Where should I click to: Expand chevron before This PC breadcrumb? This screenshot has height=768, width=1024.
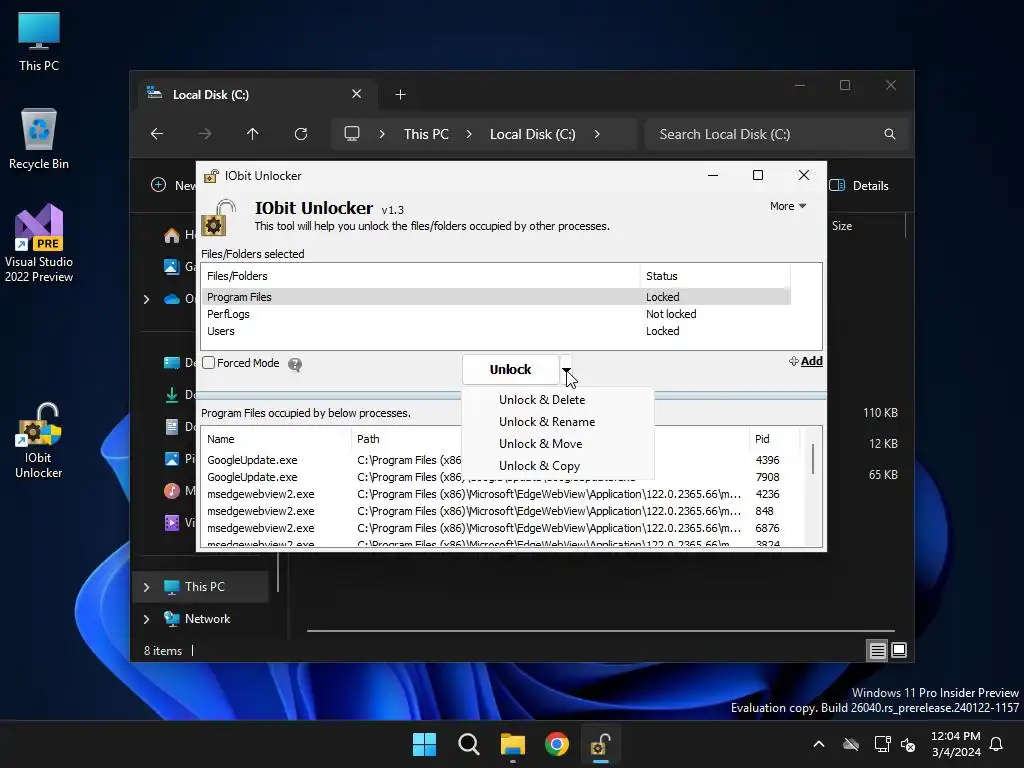pos(382,134)
